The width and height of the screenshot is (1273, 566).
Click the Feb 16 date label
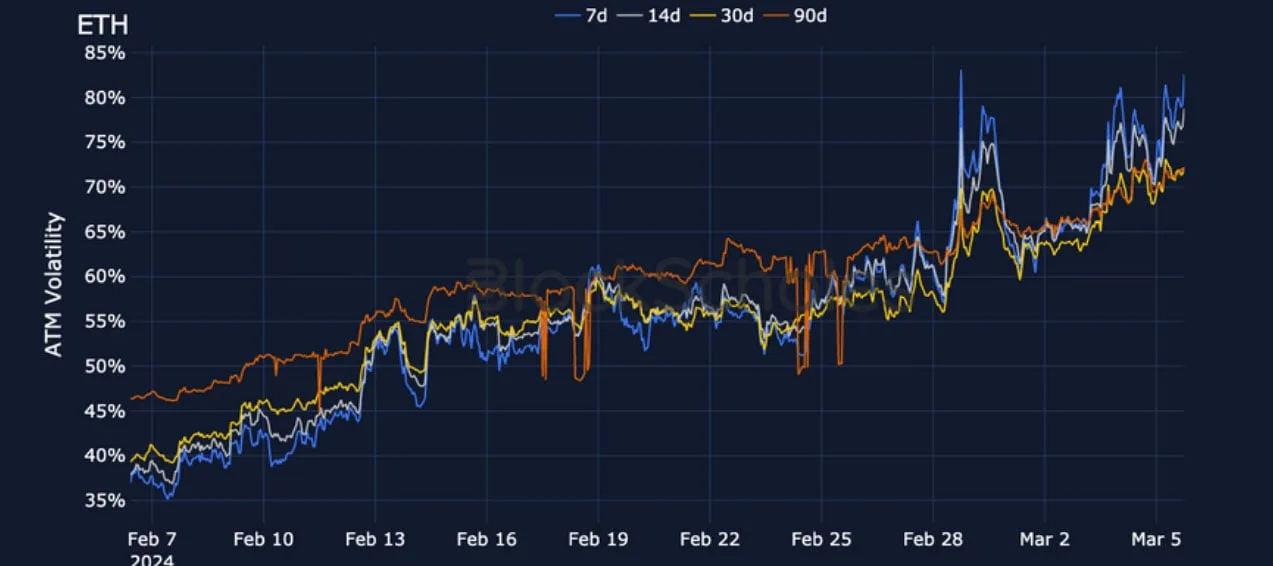[x=486, y=539]
